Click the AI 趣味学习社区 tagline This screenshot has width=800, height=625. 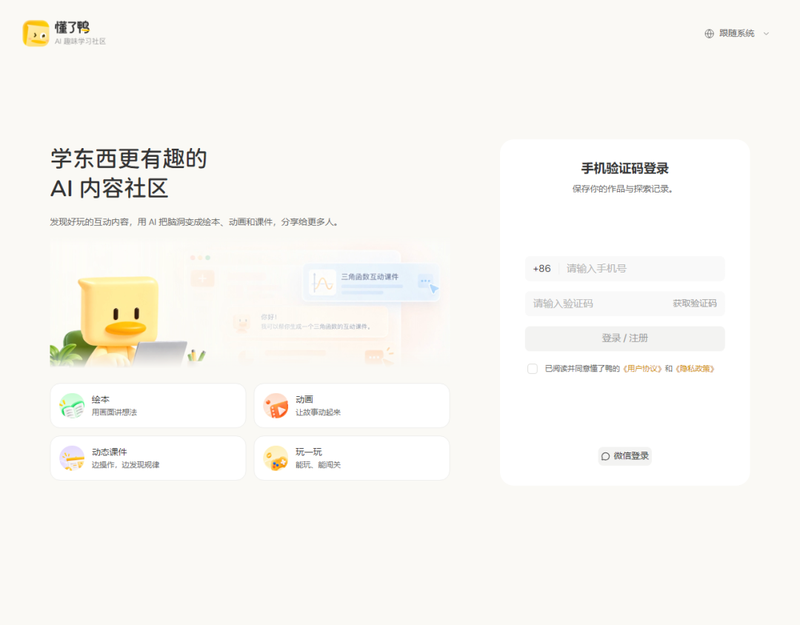[80, 41]
